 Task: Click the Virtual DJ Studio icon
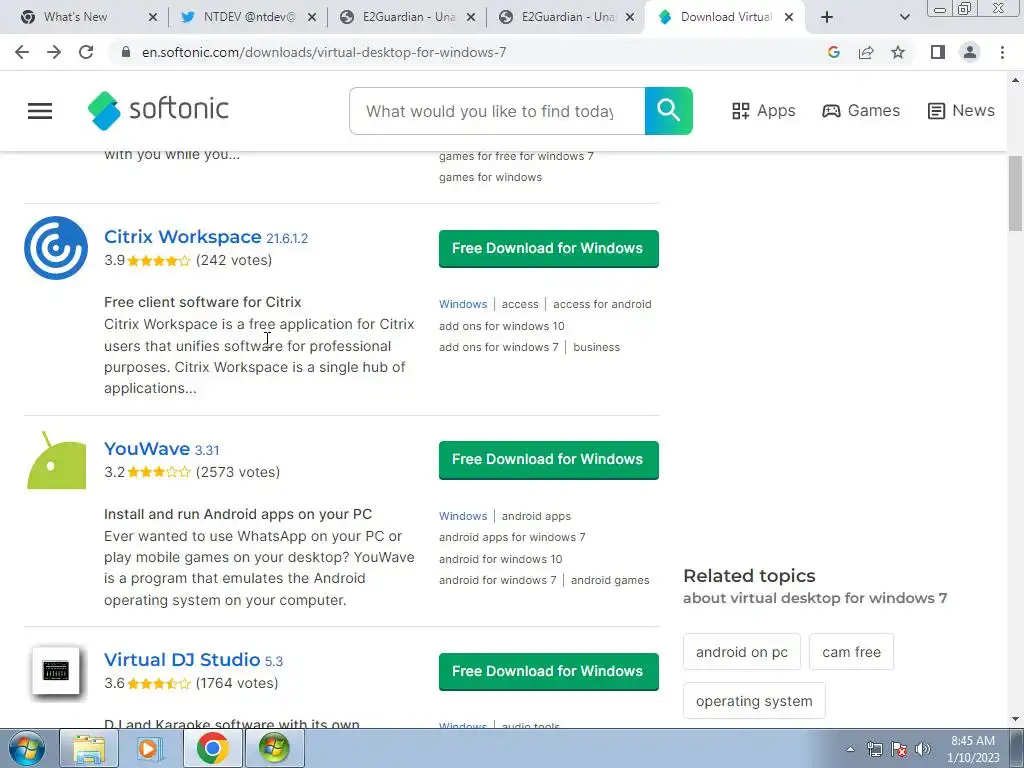(56, 671)
